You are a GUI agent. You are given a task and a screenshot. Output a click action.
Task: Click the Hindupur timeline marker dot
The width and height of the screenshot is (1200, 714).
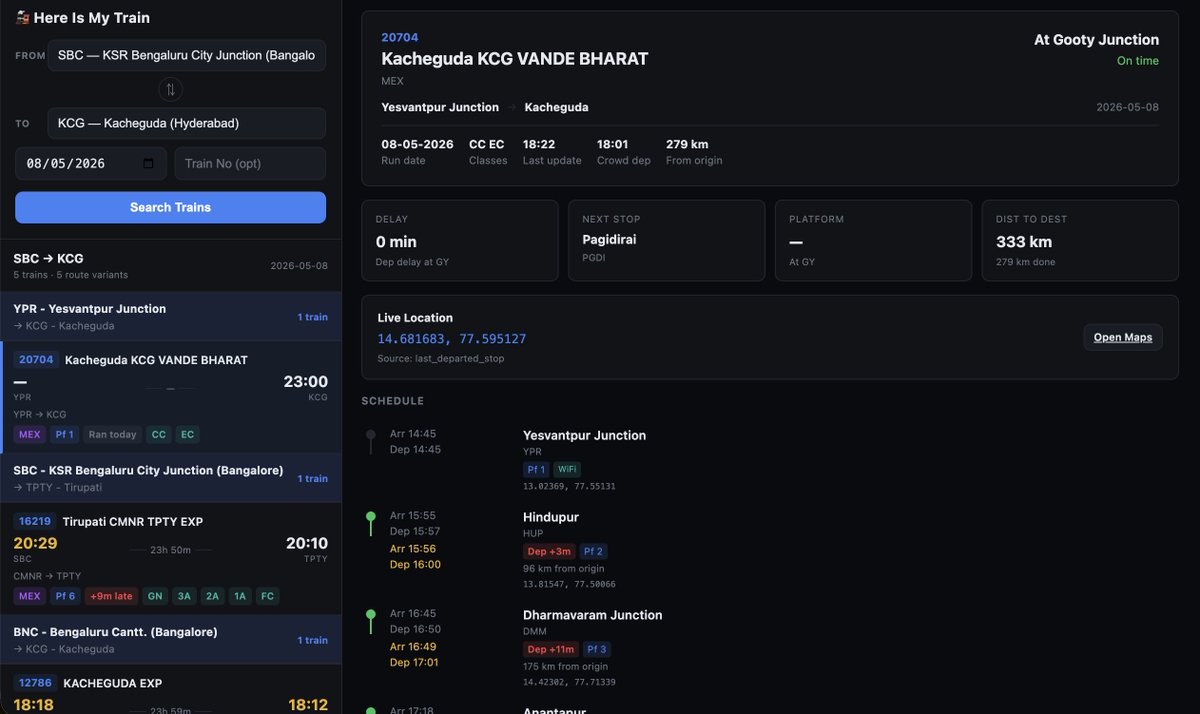click(371, 516)
